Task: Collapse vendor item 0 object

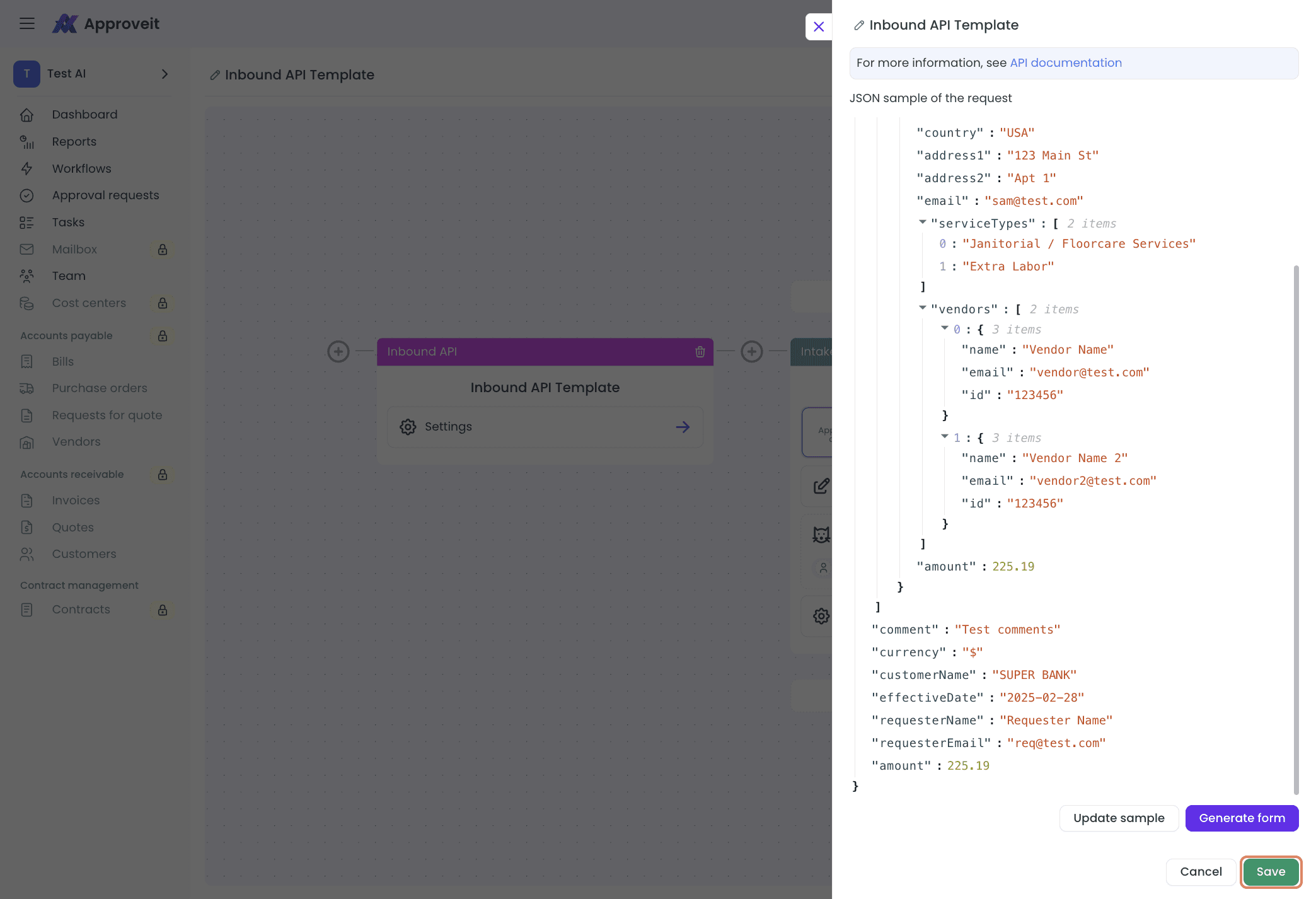Action: (x=945, y=328)
